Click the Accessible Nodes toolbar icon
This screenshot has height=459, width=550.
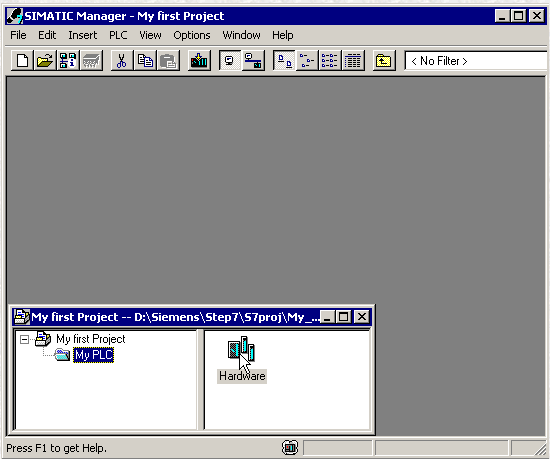pyautogui.click(x=68, y=61)
